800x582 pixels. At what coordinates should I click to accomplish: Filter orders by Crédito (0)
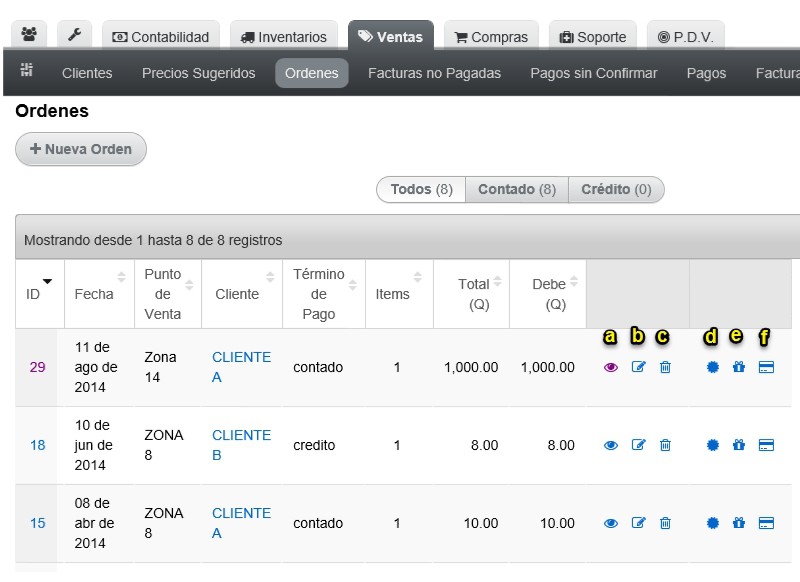pyautogui.click(x=616, y=189)
